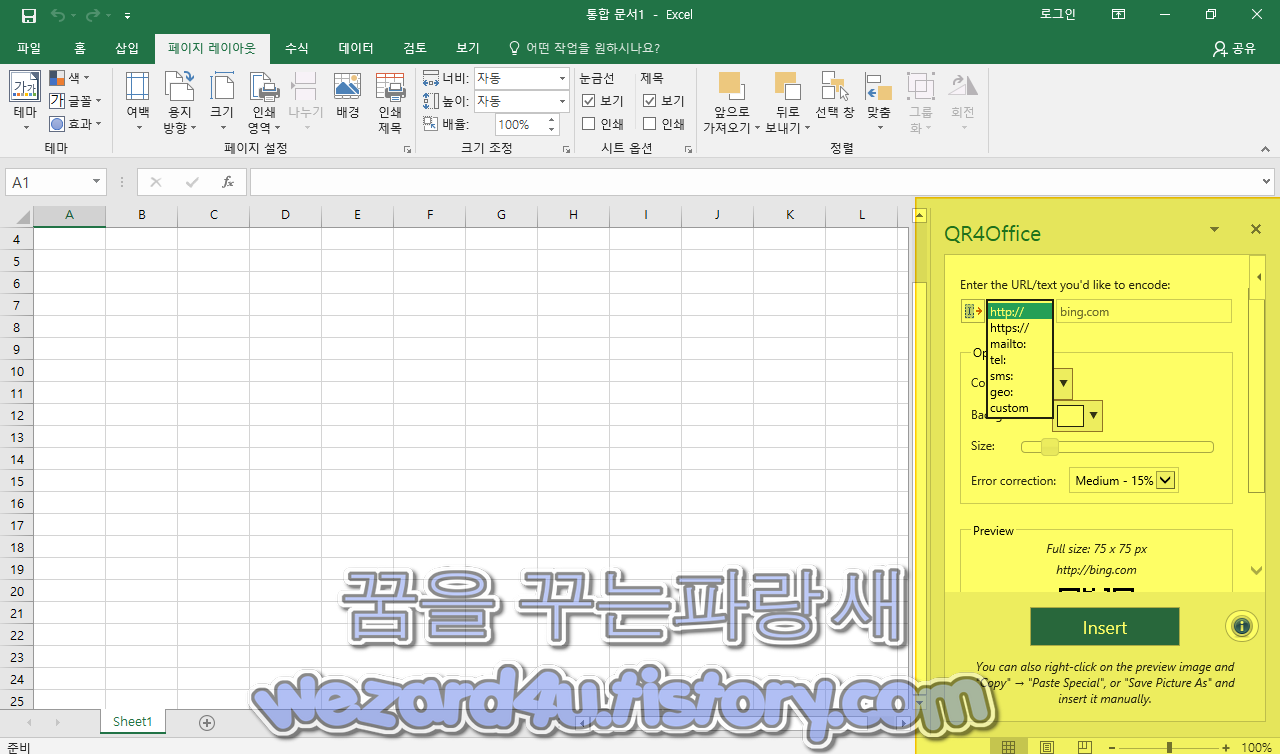Open ribbon display options icon

[x=1118, y=15]
